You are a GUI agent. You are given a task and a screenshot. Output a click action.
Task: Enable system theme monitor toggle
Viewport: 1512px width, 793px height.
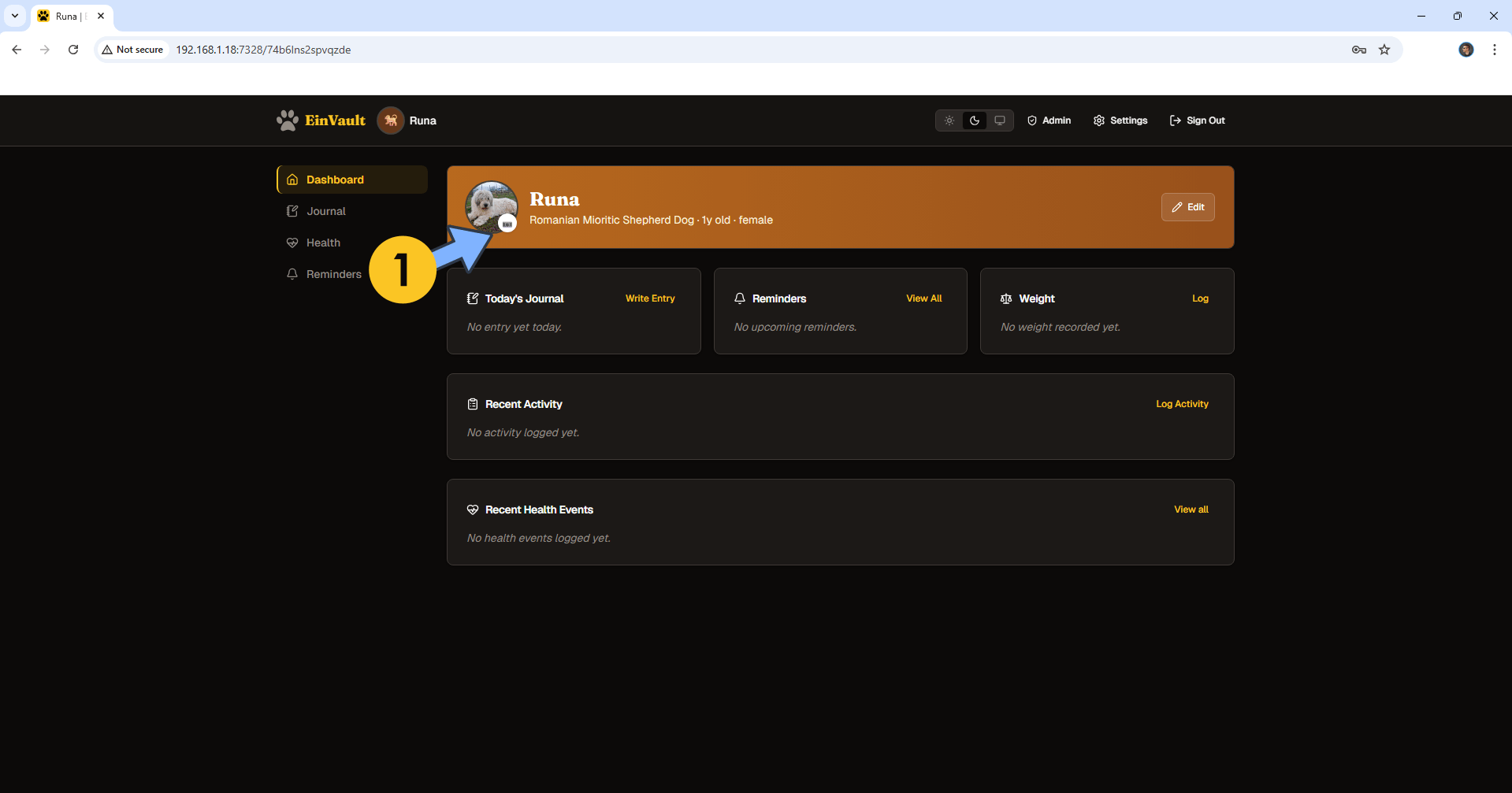coord(1000,120)
